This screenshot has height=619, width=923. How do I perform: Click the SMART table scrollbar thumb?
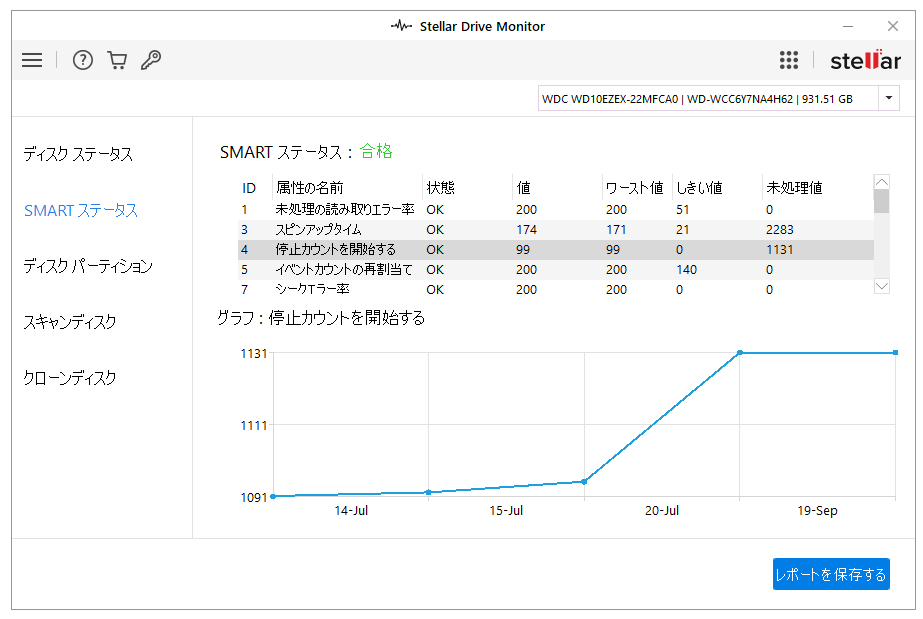coord(881,201)
